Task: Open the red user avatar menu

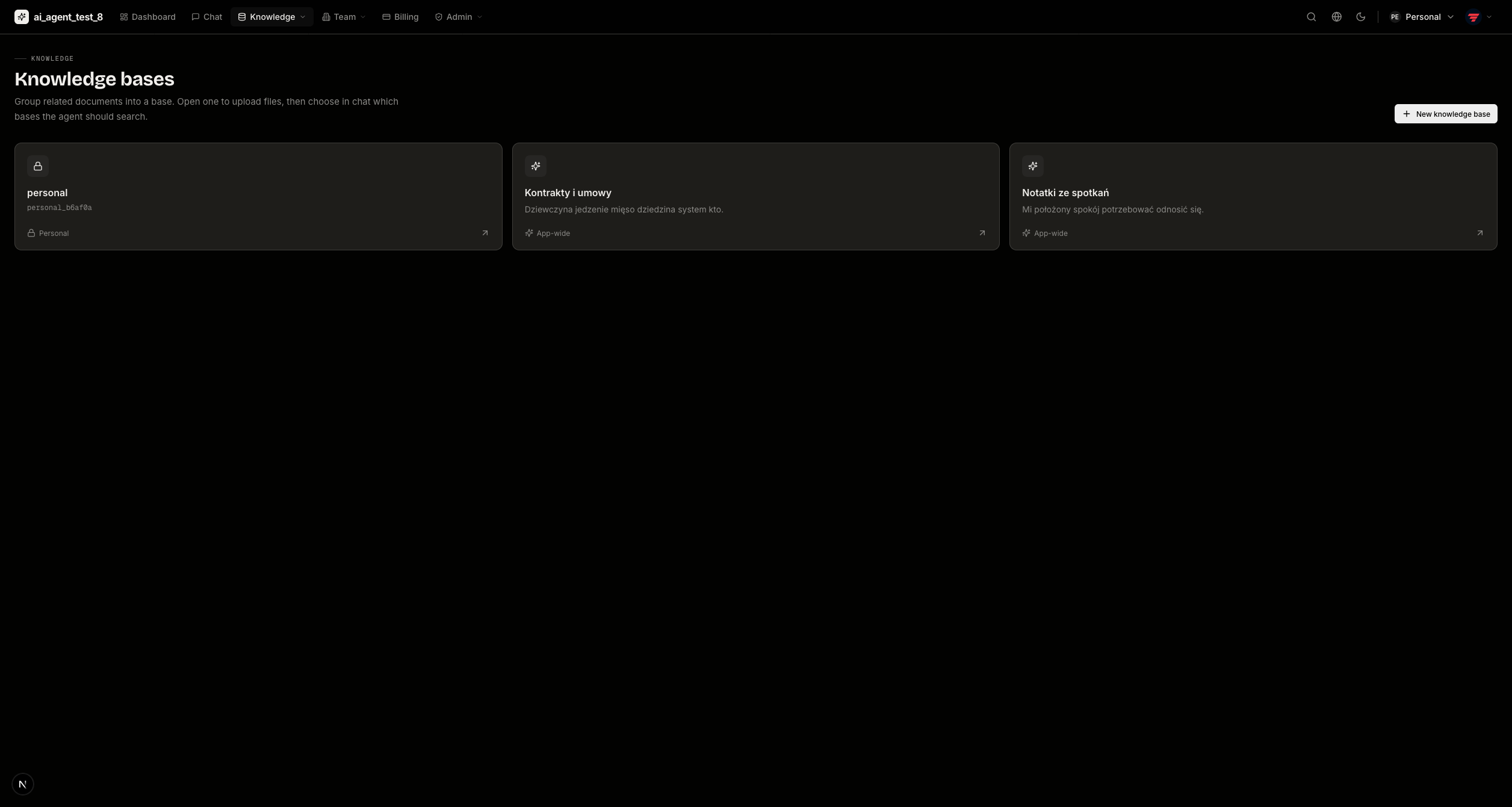Action: click(x=1479, y=17)
